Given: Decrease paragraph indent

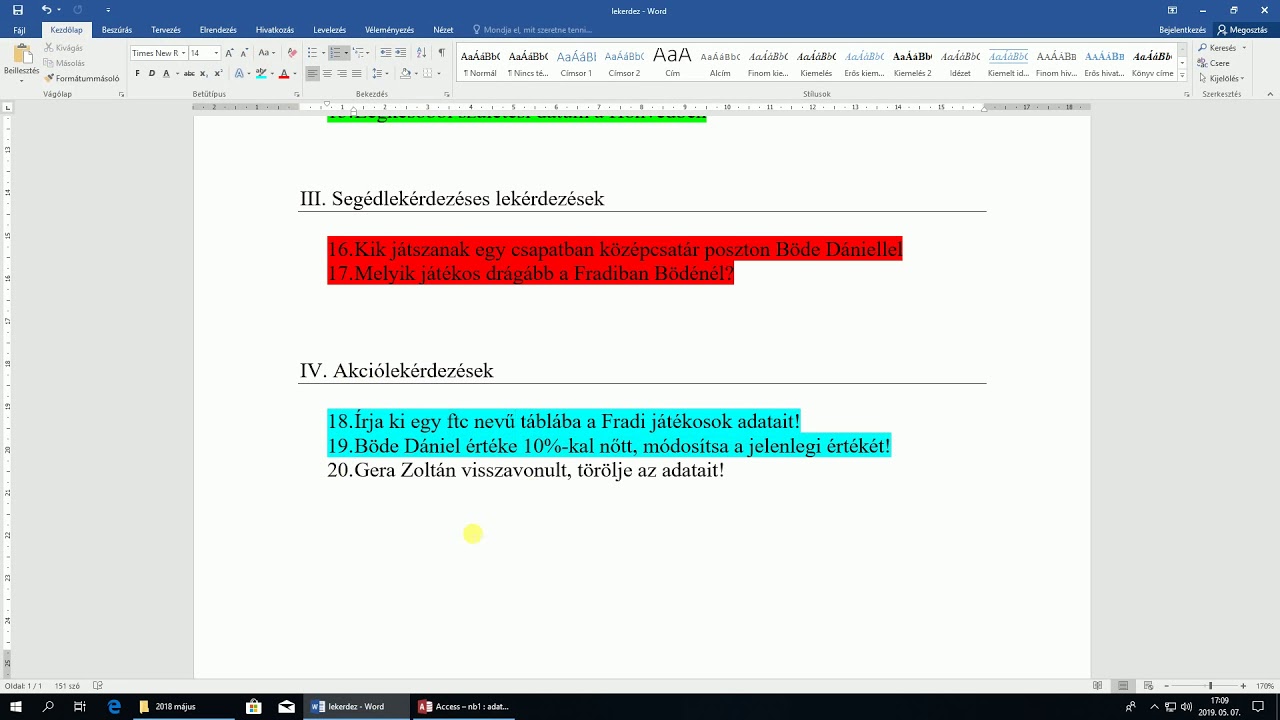Looking at the screenshot, I should coord(385,53).
